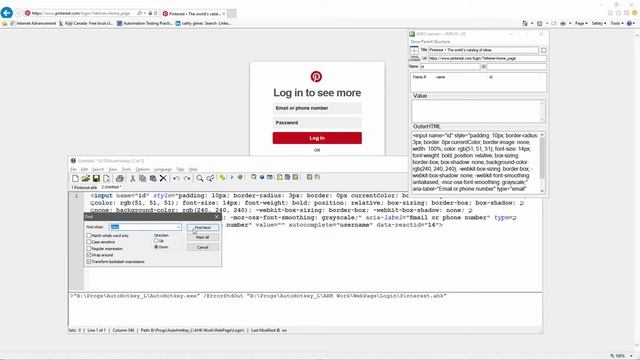The image size is (640, 360).
Task: Click the OuterHTML box vertical scrollbar
Action: pos(542,163)
